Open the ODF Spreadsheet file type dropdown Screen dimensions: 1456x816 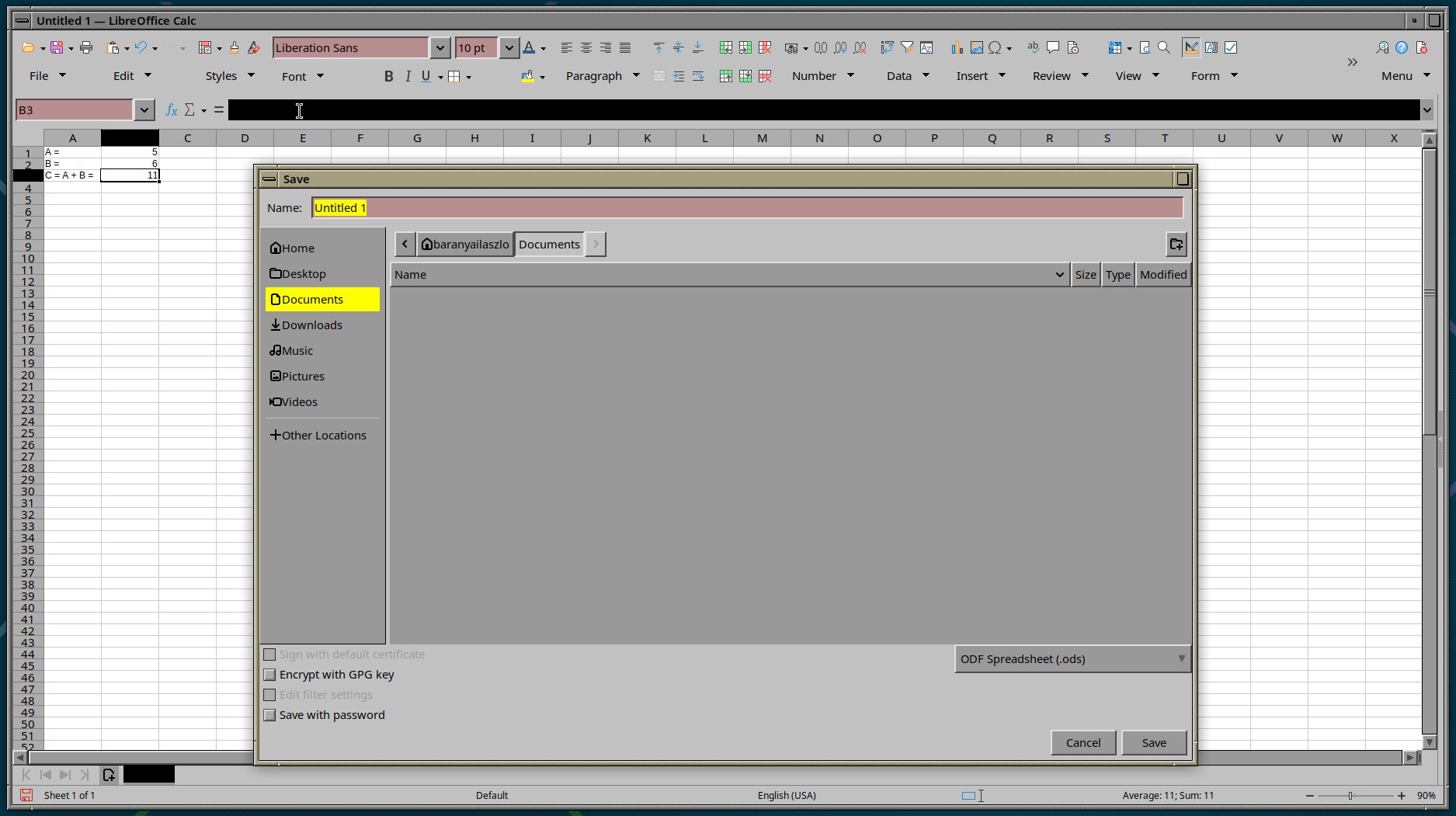click(x=1072, y=659)
